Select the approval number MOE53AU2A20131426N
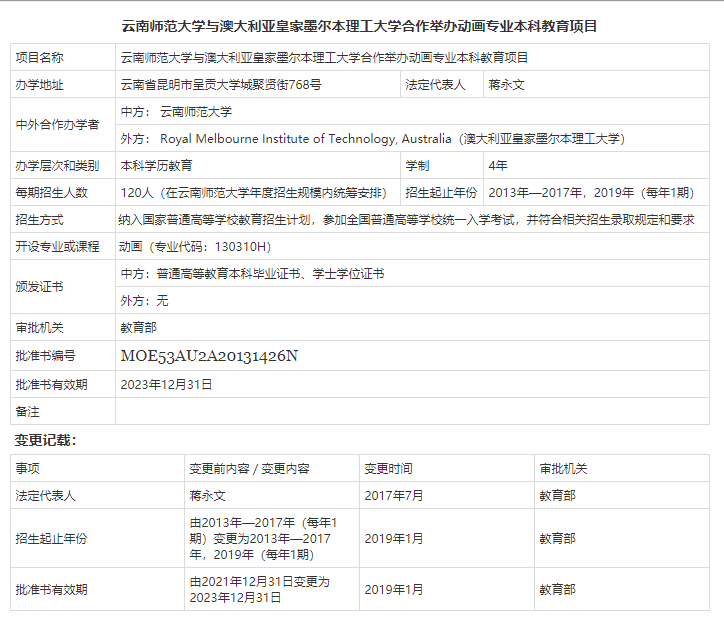The height and width of the screenshot is (621, 724). 209,356
